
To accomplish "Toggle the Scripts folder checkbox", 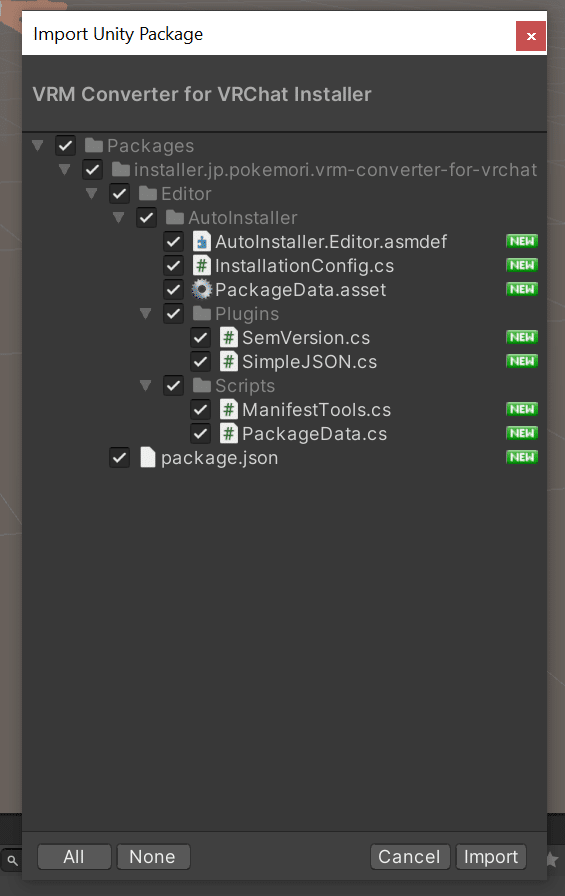I will click(x=173, y=386).
